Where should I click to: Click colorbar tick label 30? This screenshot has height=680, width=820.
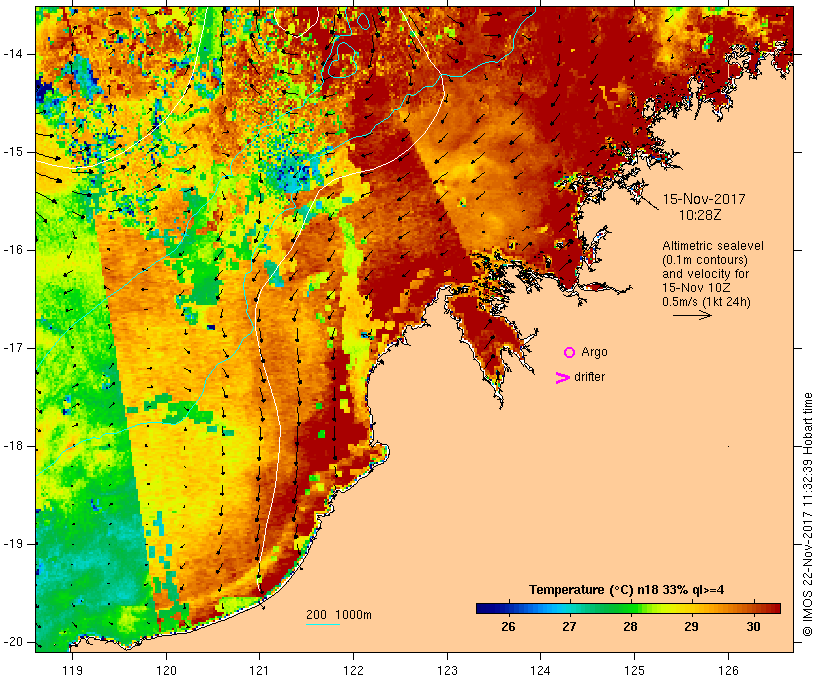click(753, 626)
